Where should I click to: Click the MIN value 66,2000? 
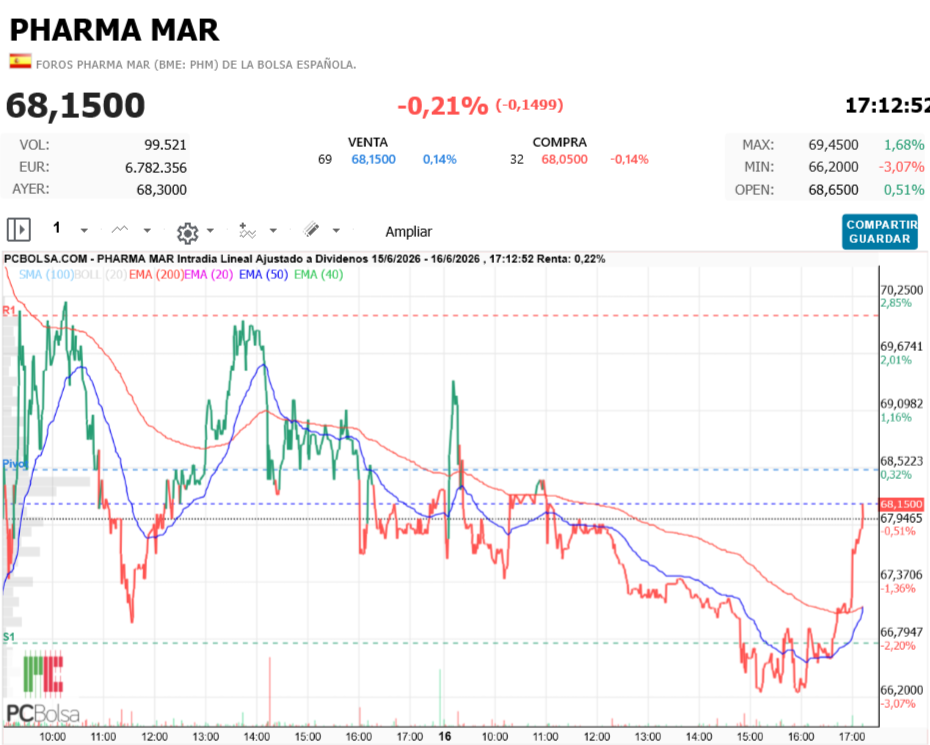pyautogui.click(x=833, y=167)
